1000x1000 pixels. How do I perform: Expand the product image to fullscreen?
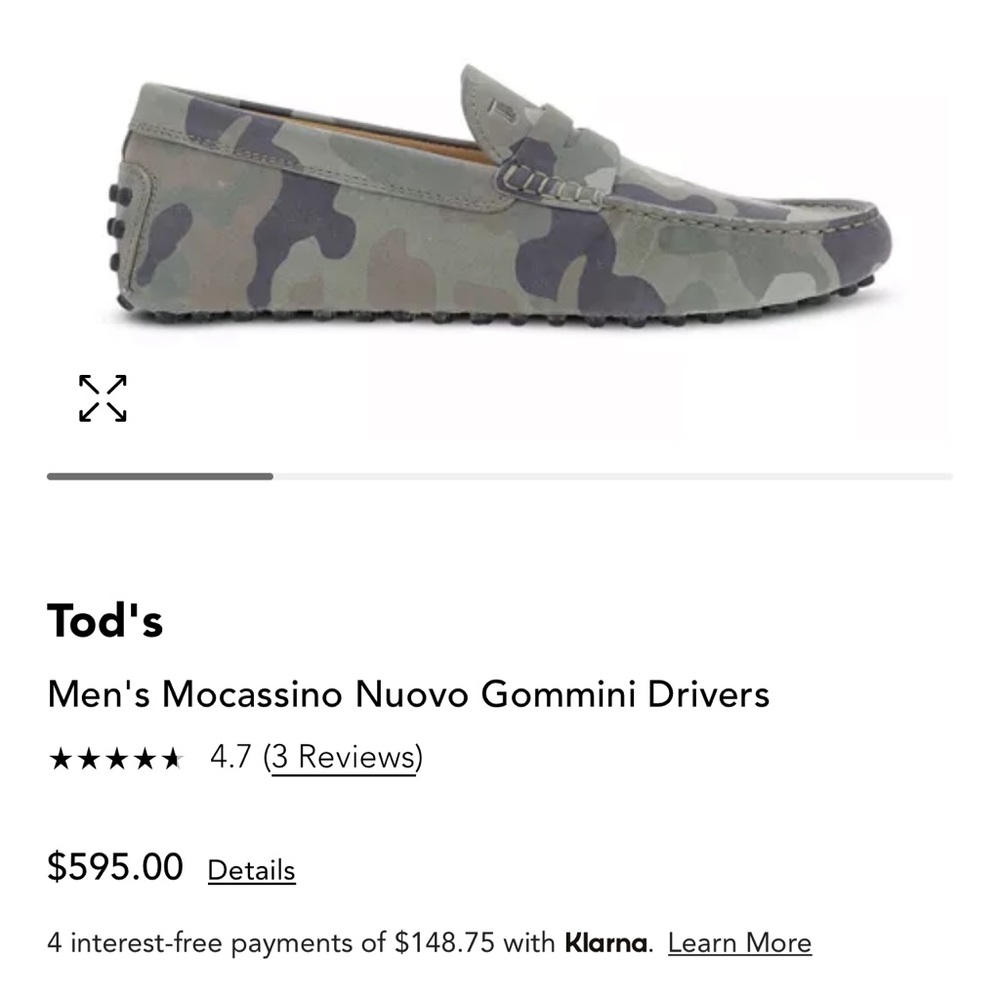105,397
